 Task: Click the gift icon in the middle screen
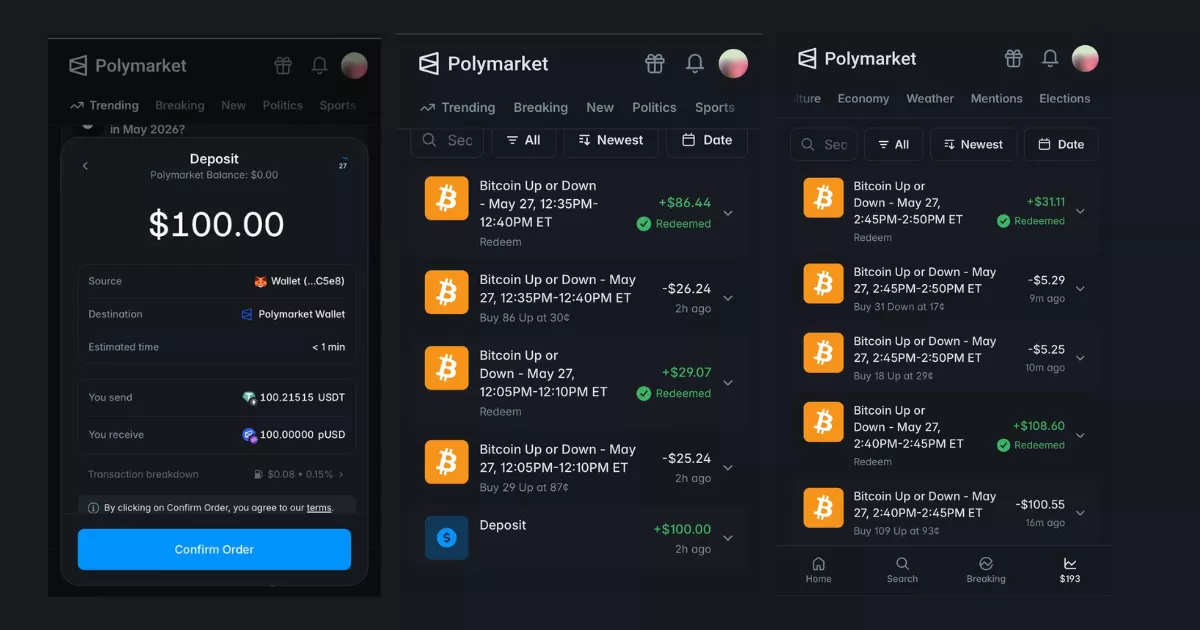pyautogui.click(x=655, y=64)
